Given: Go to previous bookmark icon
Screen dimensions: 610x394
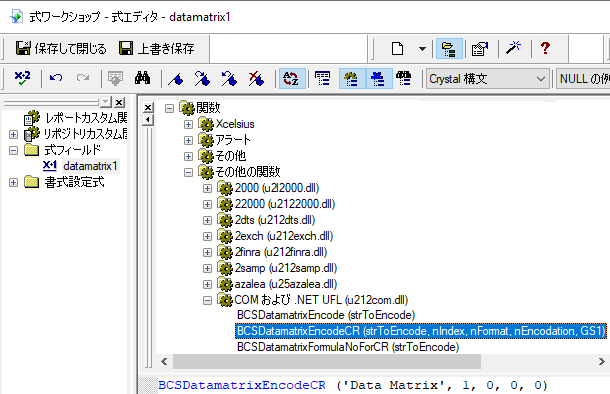Looking at the screenshot, I should pos(229,79).
